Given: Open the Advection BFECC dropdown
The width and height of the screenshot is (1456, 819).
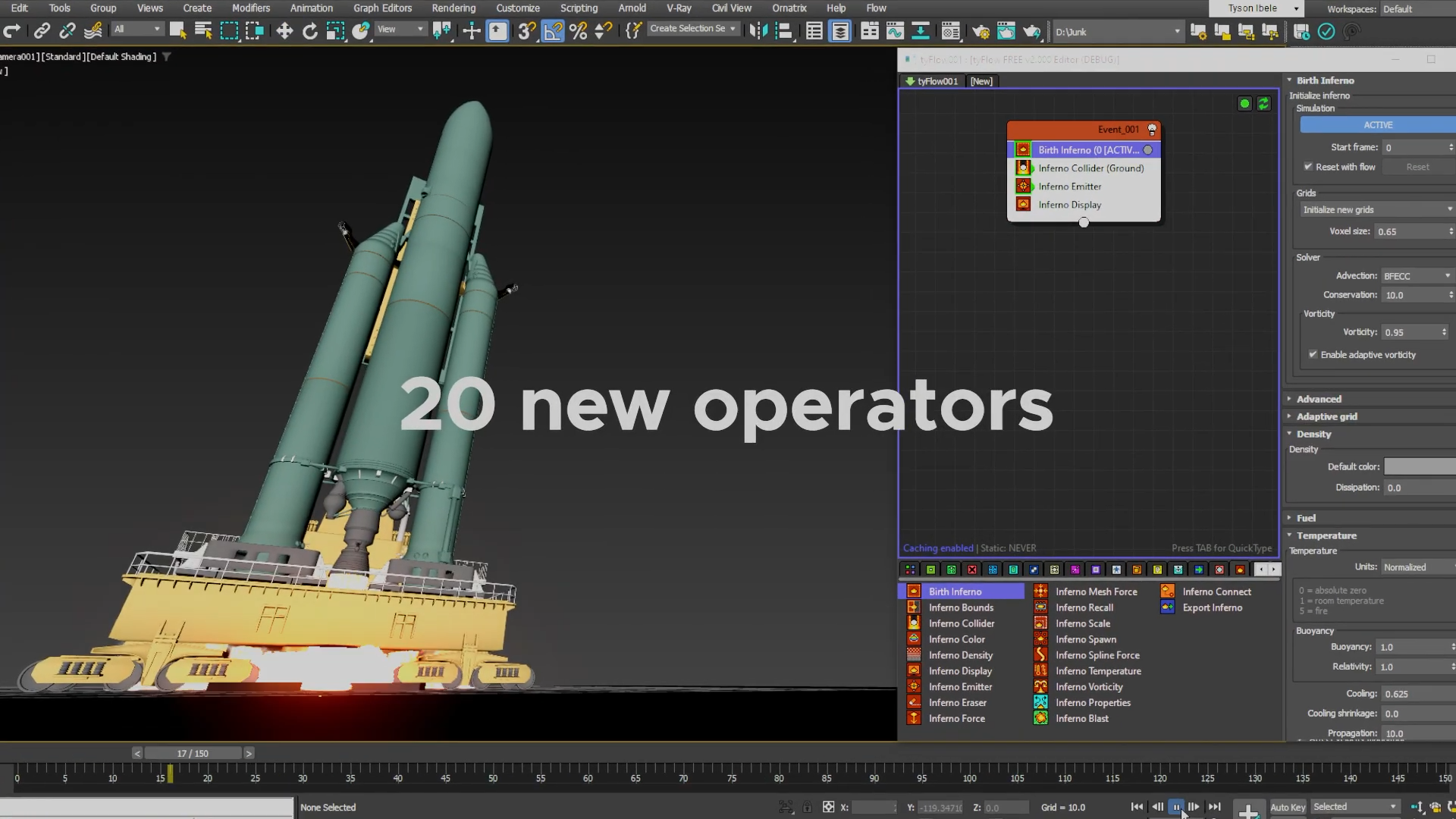Looking at the screenshot, I should pyautogui.click(x=1416, y=276).
